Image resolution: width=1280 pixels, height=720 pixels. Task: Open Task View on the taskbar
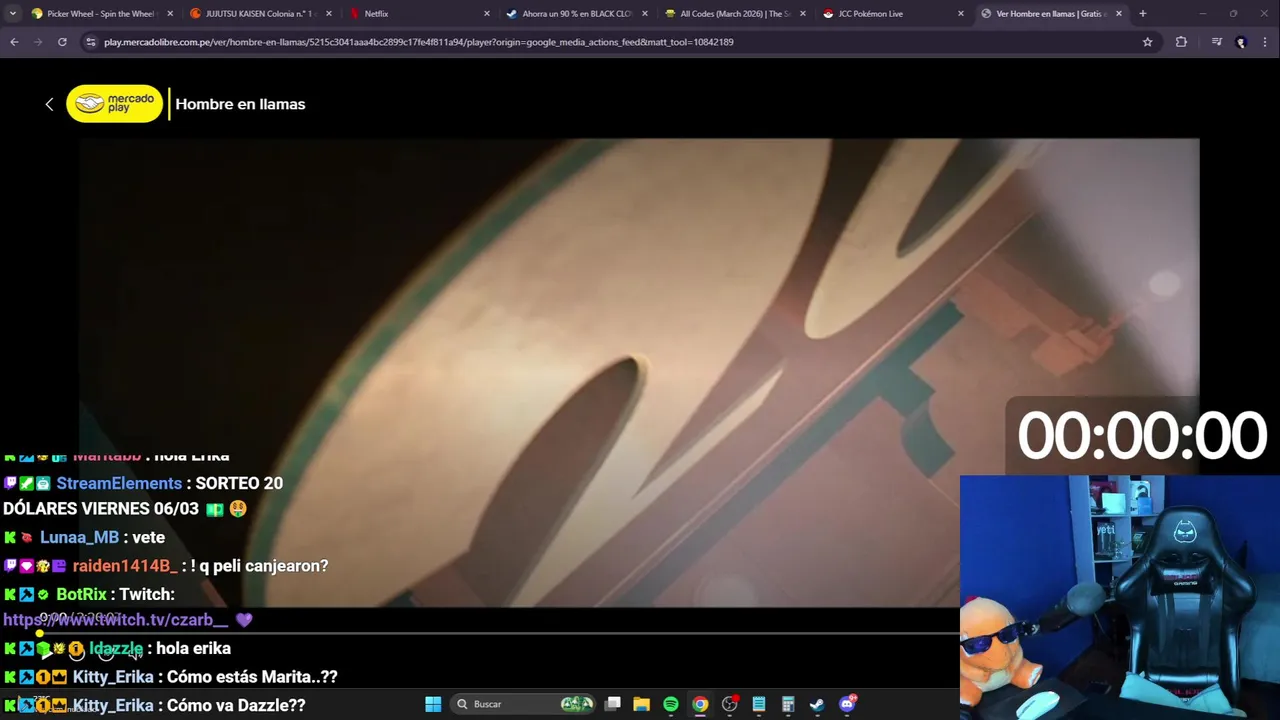(613, 704)
